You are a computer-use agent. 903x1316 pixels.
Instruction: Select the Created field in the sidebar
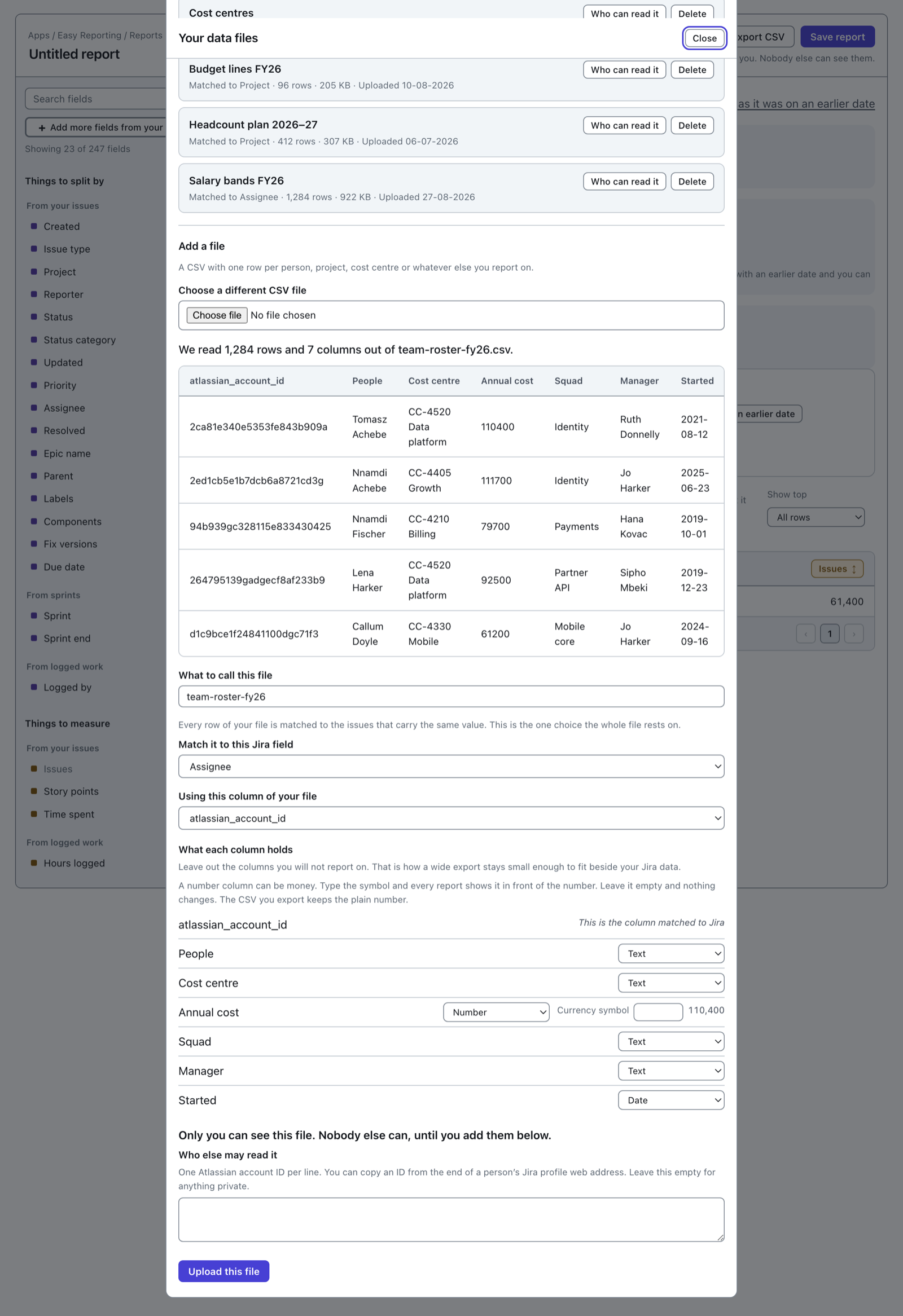(62, 226)
